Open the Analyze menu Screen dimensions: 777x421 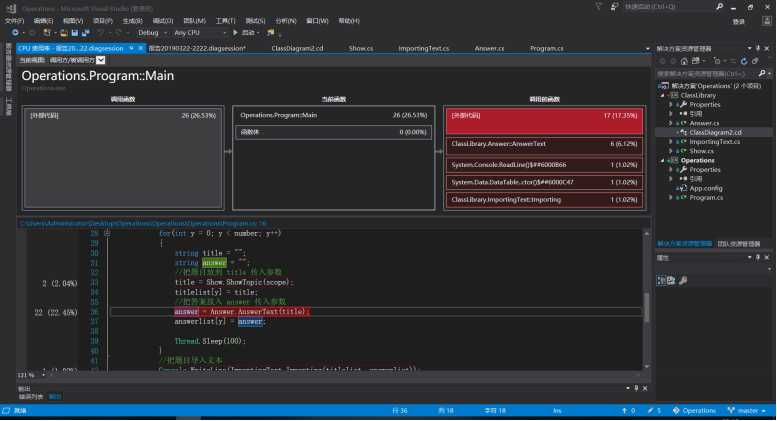point(286,21)
